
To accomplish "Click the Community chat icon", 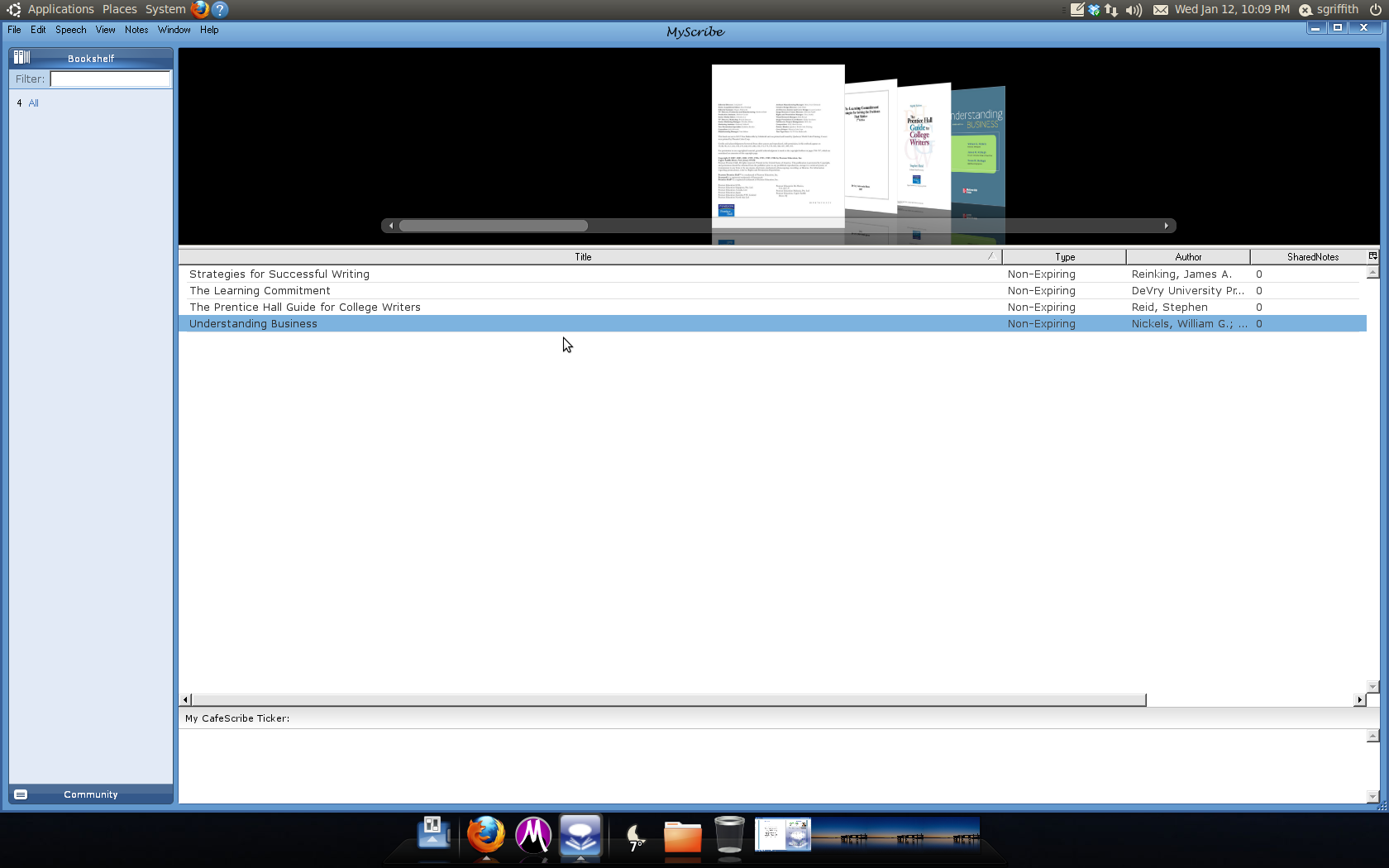I will (x=21, y=794).
